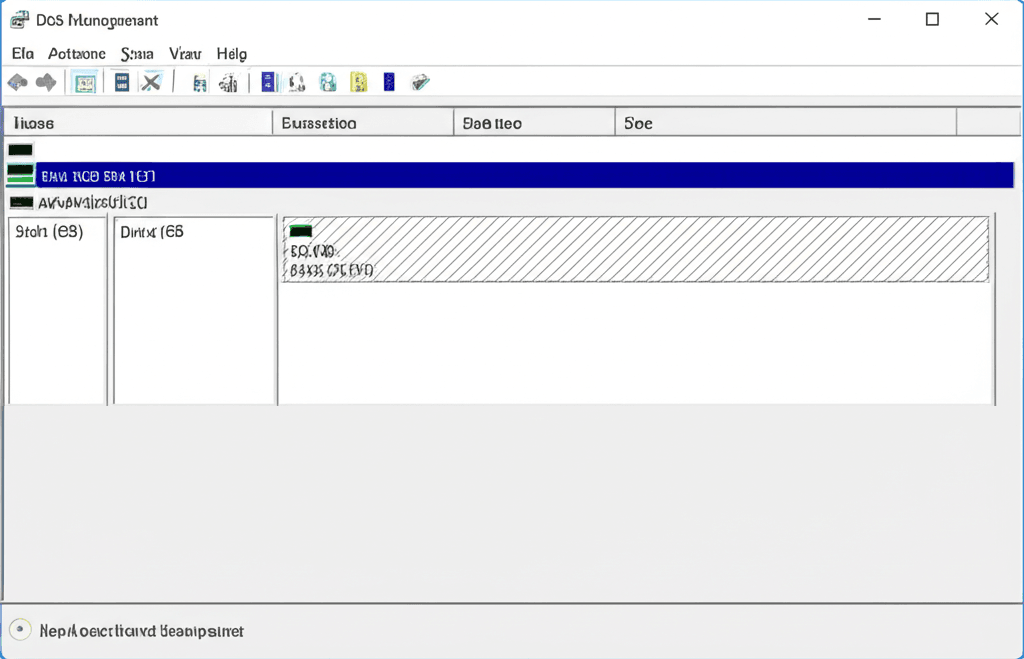
Task: Open the Action menu
Action: click(x=75, y=53)
